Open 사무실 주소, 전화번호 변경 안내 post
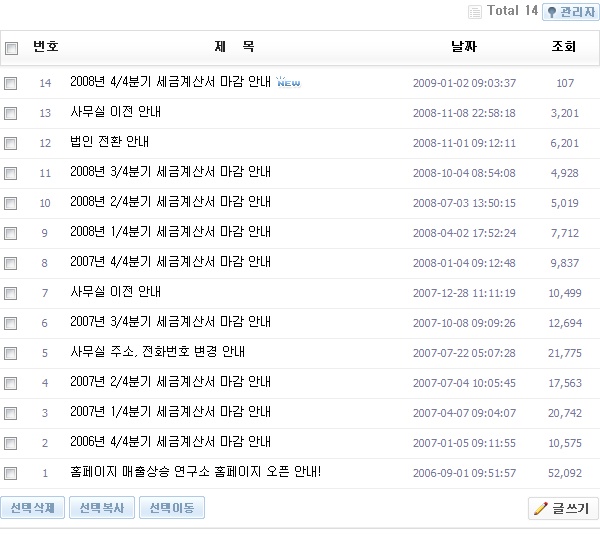This screenshot has width=600, height=554. click(x=157, y=353)
